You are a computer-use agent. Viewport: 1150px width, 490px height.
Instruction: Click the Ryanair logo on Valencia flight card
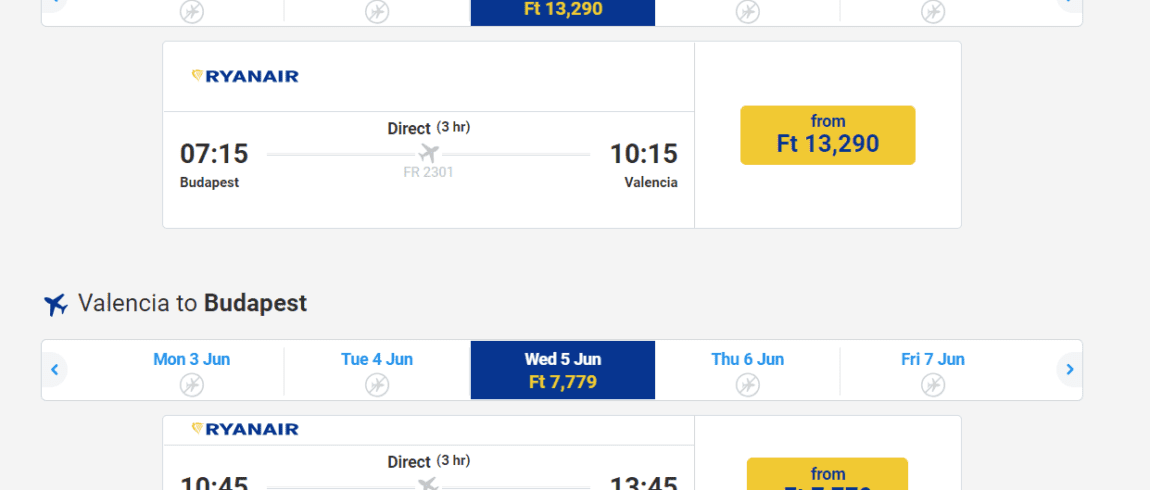tap(245, 429)
